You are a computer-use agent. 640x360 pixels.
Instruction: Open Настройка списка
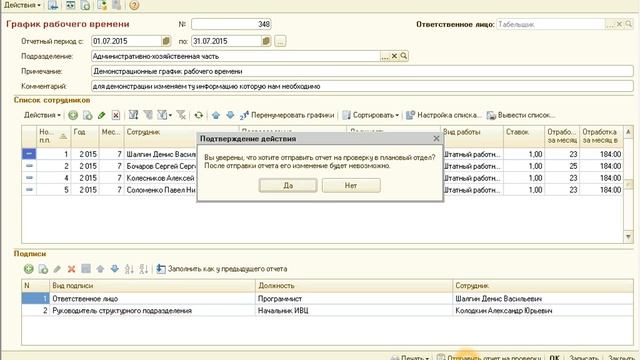(444, 116)
